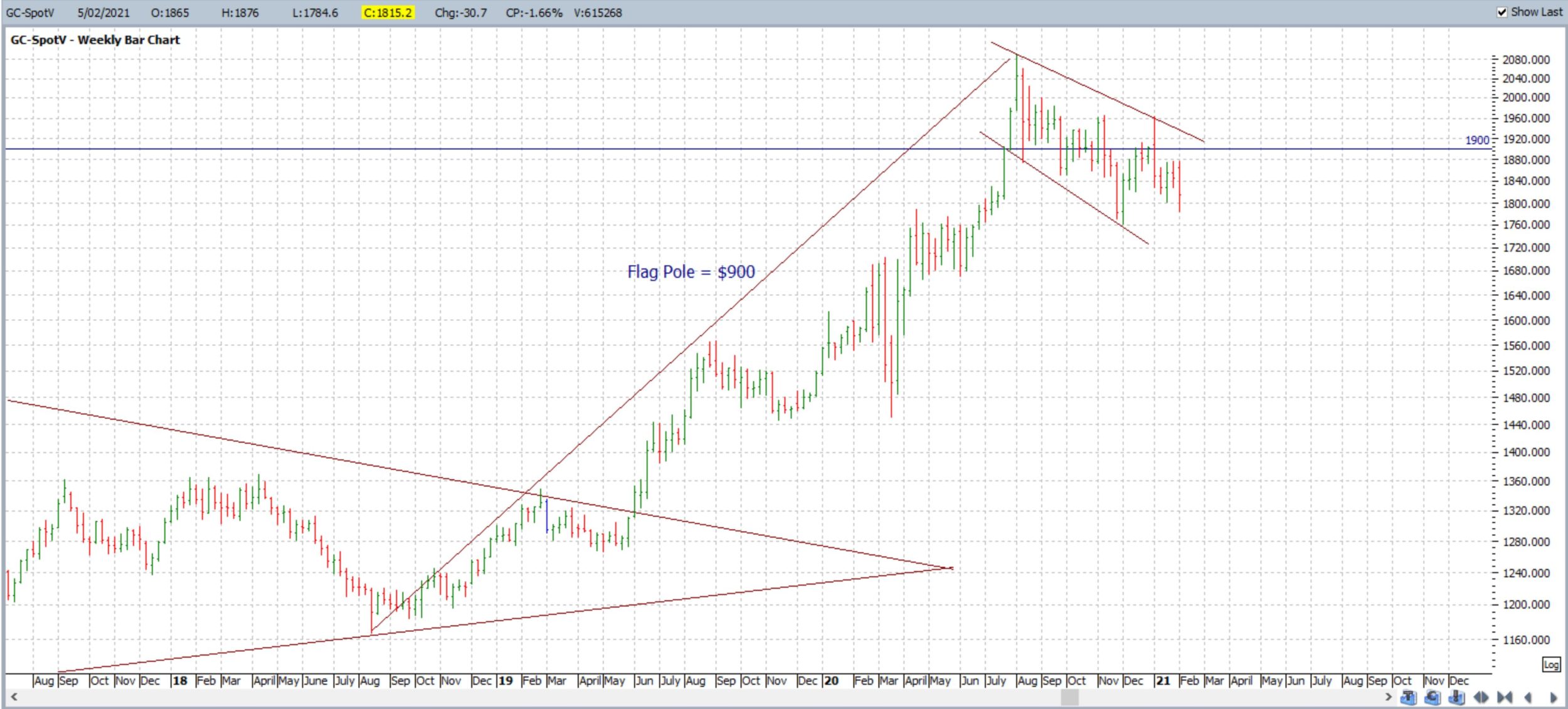
Task: Click the blue folder icon with exclamation mark
Action: click(1456, 698)
